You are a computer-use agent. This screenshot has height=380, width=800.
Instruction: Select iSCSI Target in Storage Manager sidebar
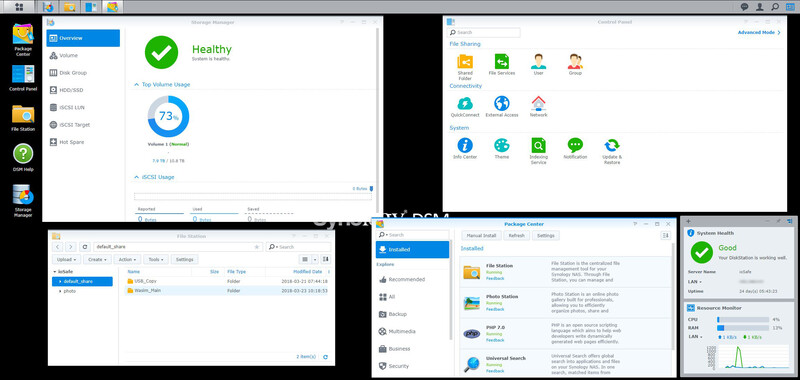coord(83,125)
